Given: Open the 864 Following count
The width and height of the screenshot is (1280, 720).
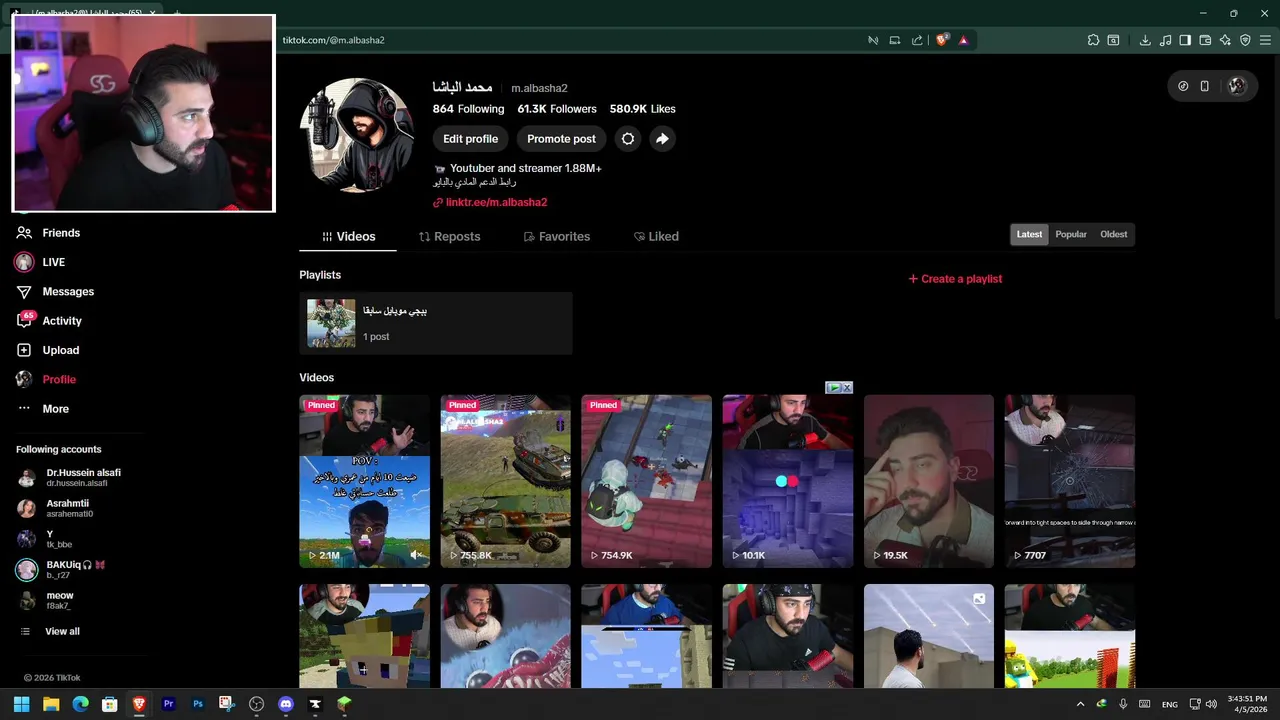Looking at the screenshot, I should click(x=468, y=109).
